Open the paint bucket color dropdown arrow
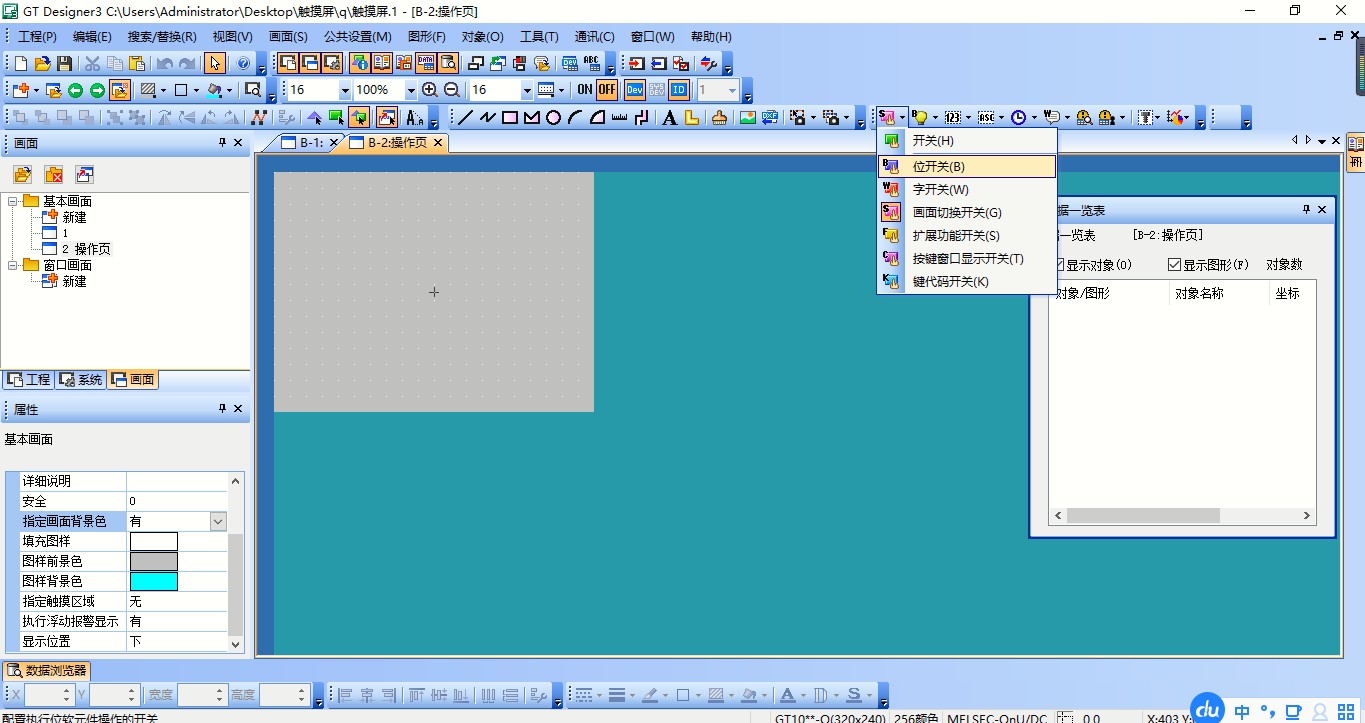Viewport: 1365px width, 723px height. (230, 90)
